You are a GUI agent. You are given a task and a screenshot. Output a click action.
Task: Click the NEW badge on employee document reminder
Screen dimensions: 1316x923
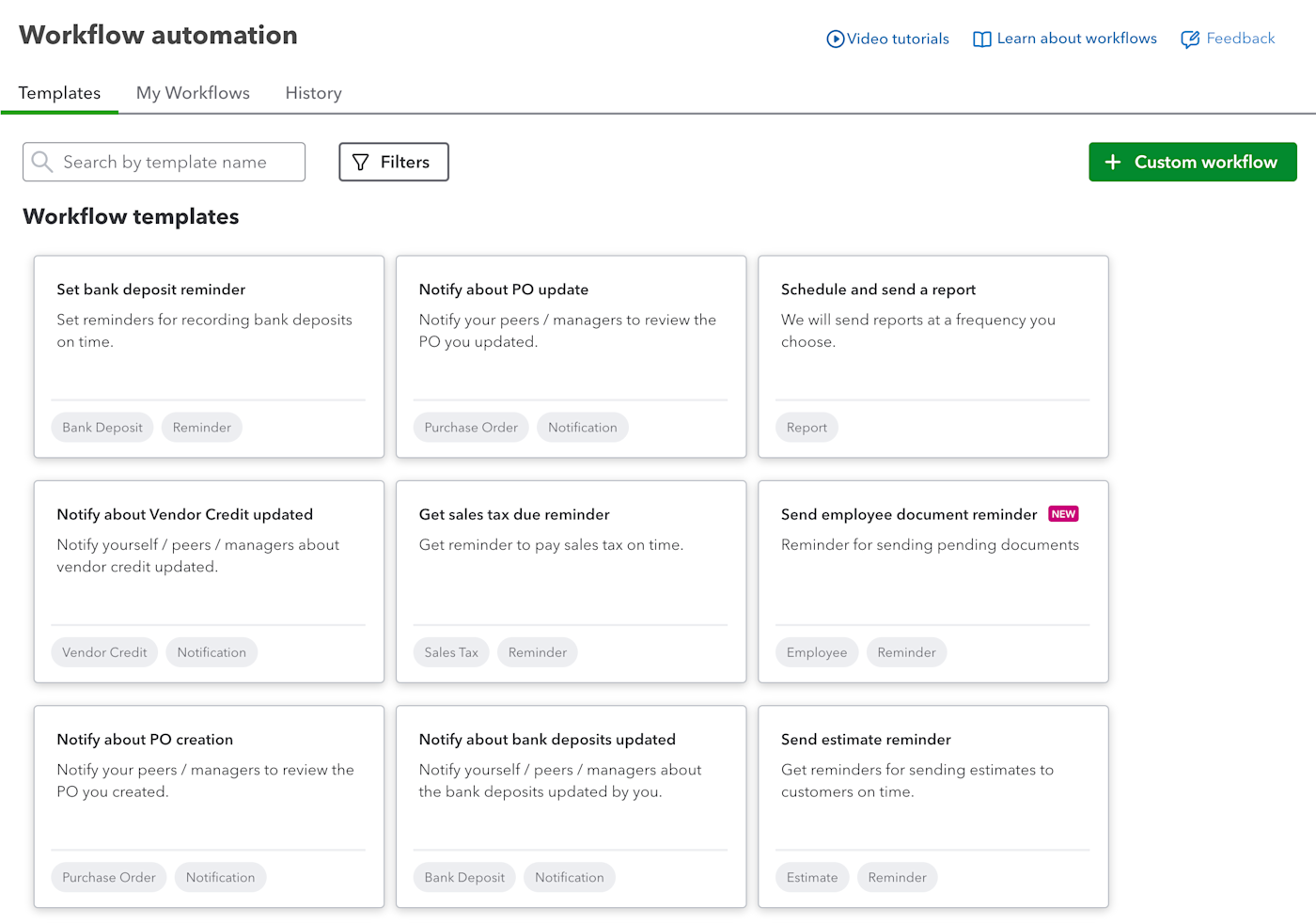tap(1063, 514)
